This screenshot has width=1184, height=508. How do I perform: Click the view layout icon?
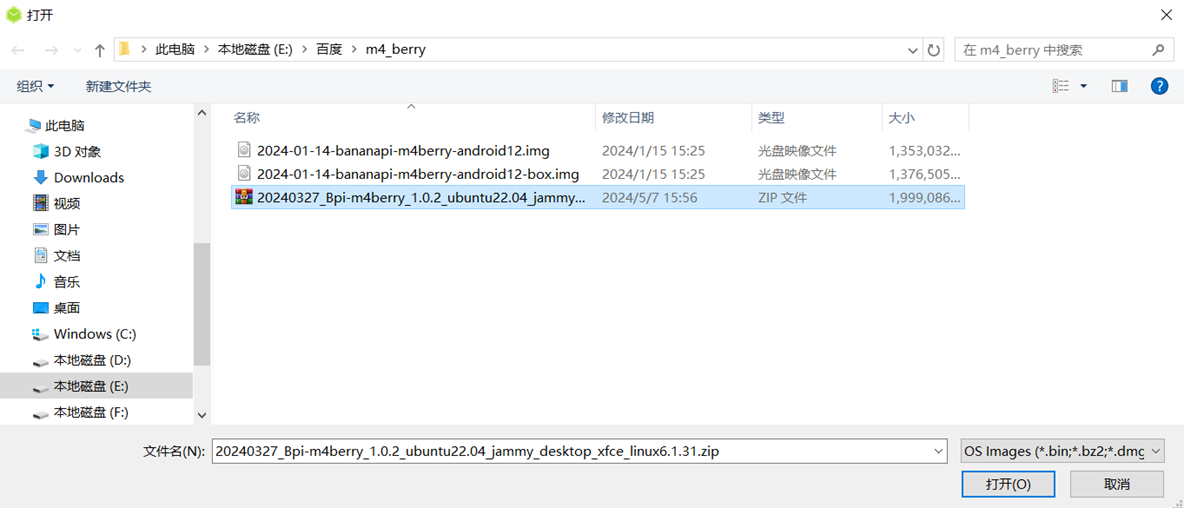pyautogui.click(x=1061, y=86)
